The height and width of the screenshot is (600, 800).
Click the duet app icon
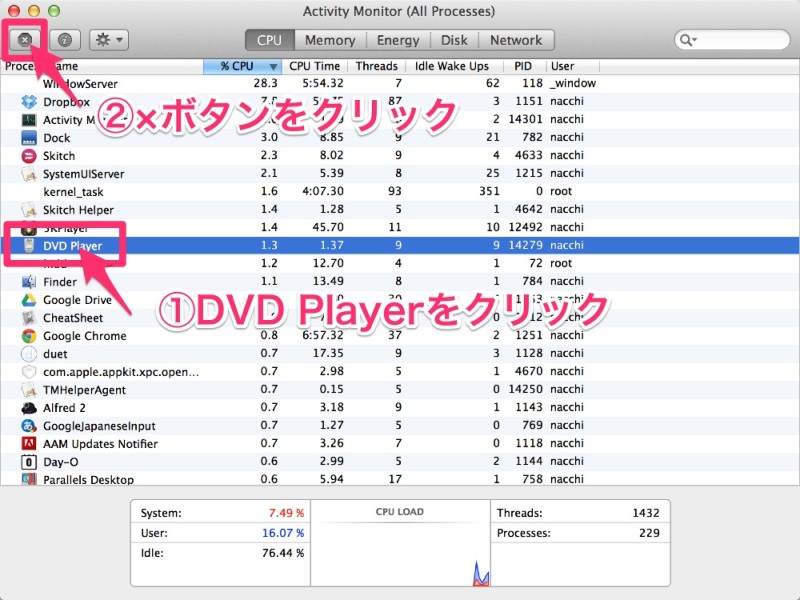pos(29,354)
